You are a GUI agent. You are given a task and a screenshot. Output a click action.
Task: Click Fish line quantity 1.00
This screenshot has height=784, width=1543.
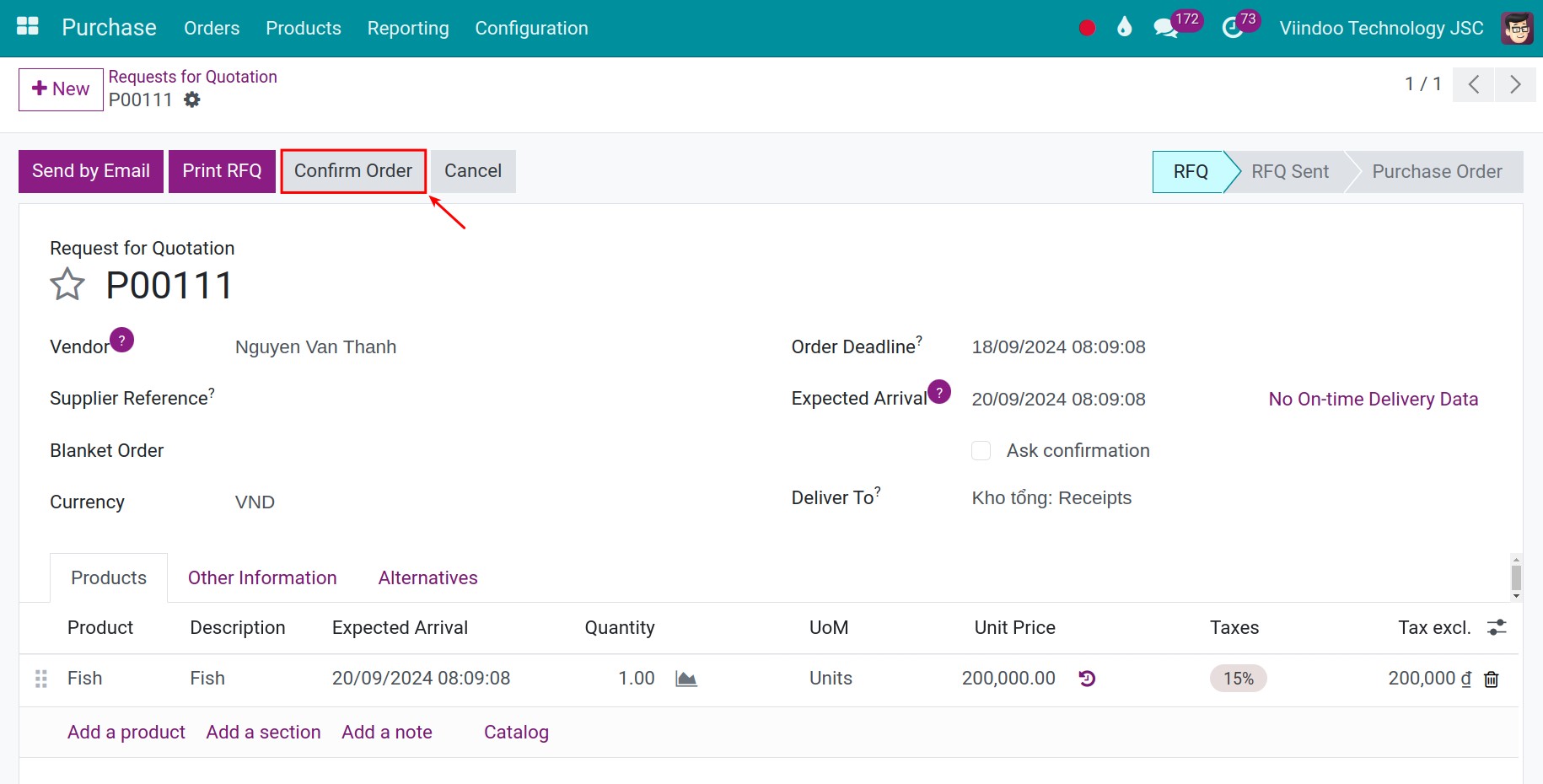(636, 679)
